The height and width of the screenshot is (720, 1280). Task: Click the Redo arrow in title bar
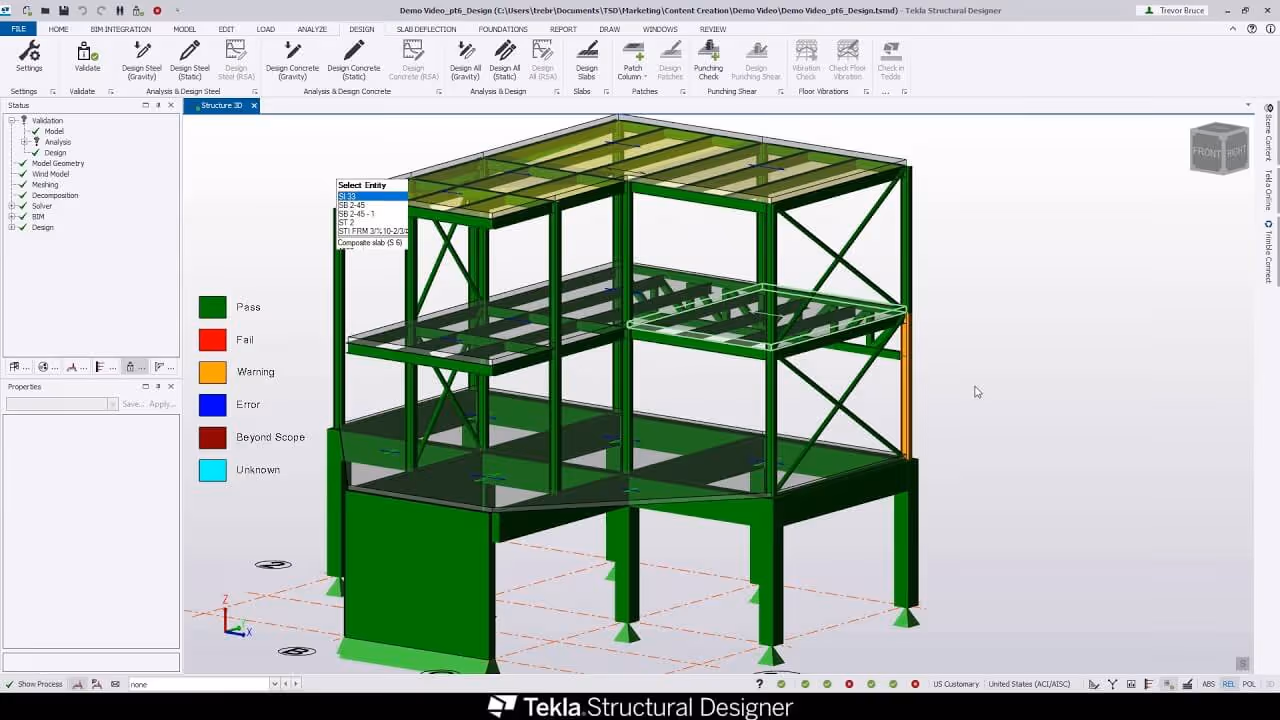[101, 10]
